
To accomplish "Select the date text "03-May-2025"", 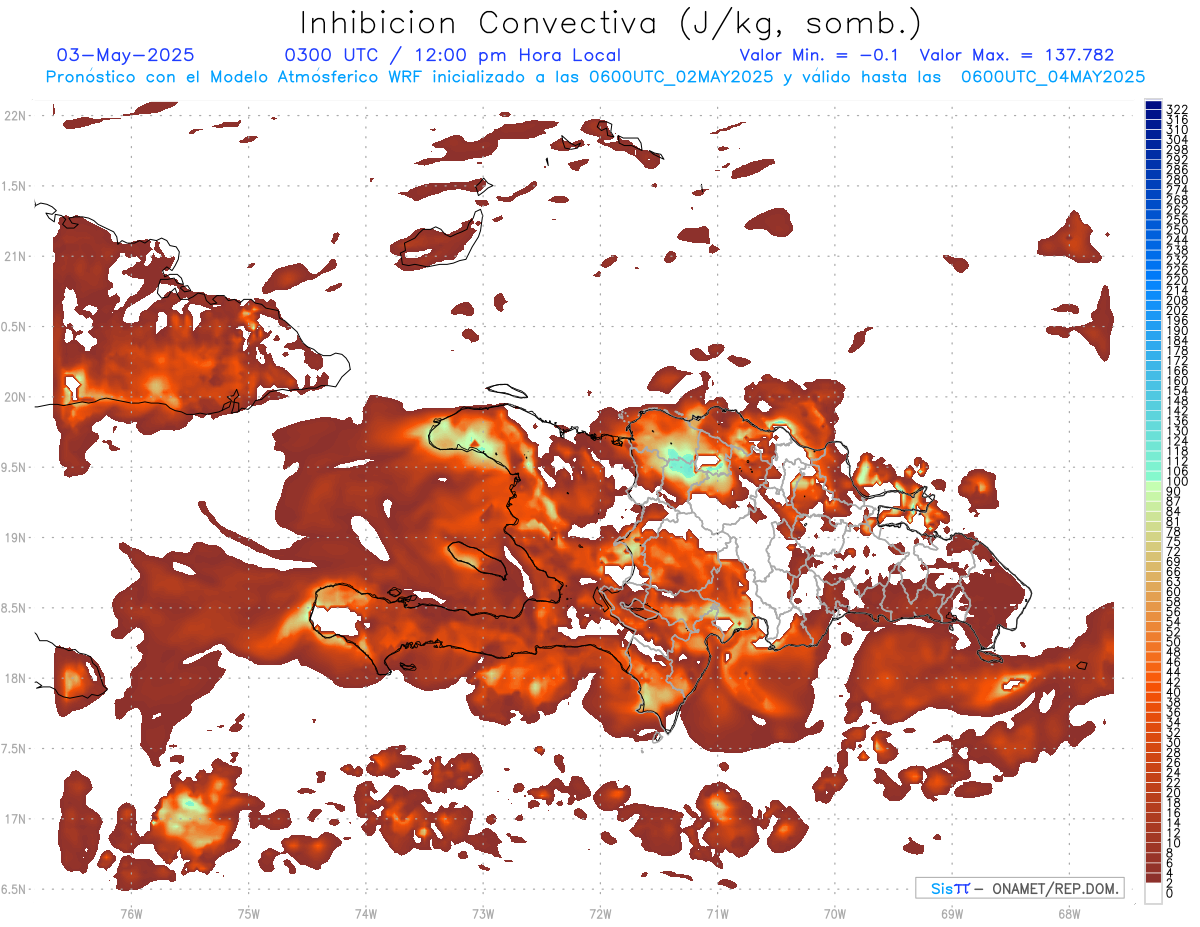I will pos(126,55).
